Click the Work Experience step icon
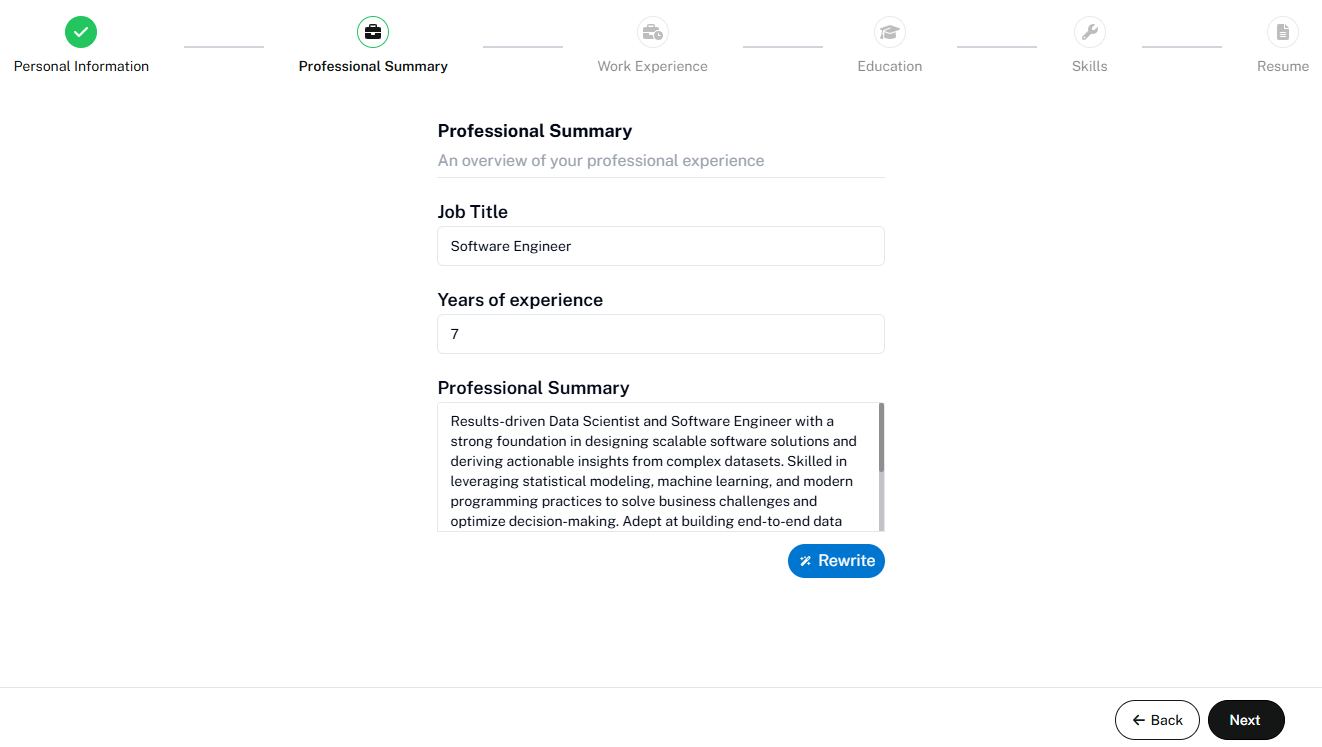Screen dimensions: 1322x747 pyautogui.click(x=652, y=32)
